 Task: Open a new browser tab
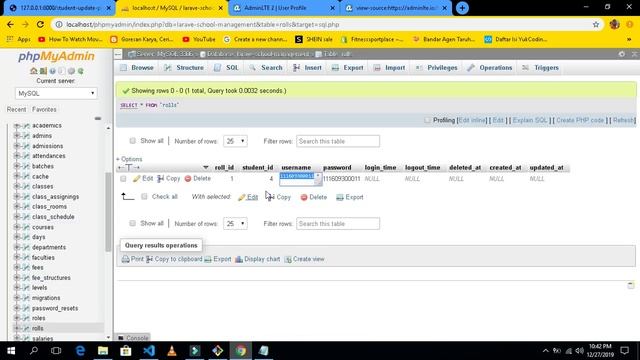point(462,8)
